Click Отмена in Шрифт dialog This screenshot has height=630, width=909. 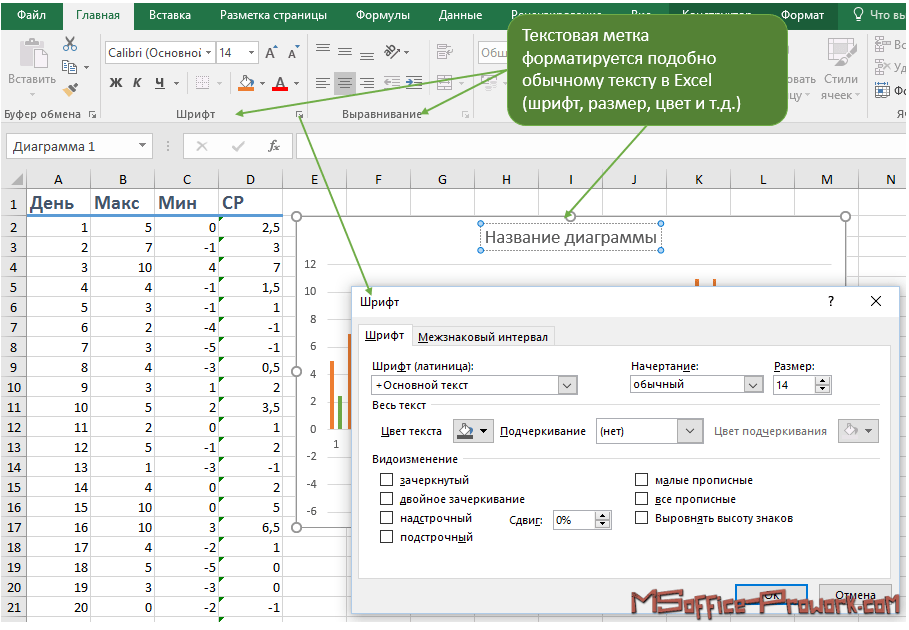[855, 595]
